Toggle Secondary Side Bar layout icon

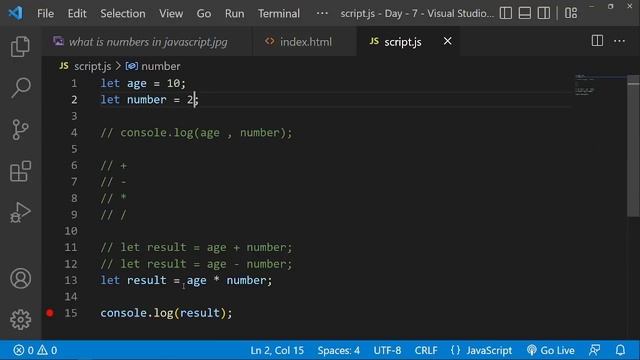click(x=544, y=13)
